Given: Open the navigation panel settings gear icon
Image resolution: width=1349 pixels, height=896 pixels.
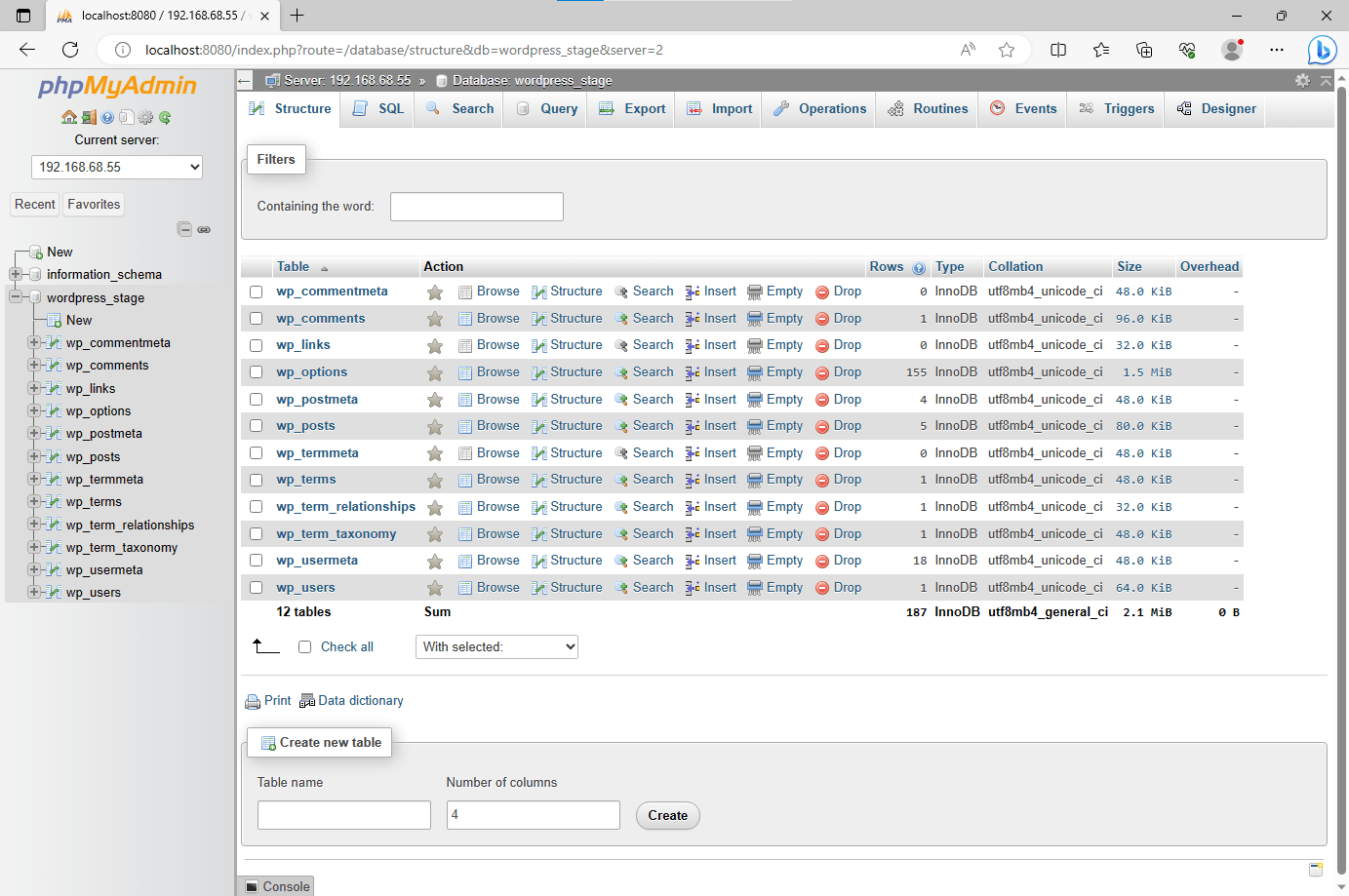Looking at the screenshot, I should pos(145,117).
